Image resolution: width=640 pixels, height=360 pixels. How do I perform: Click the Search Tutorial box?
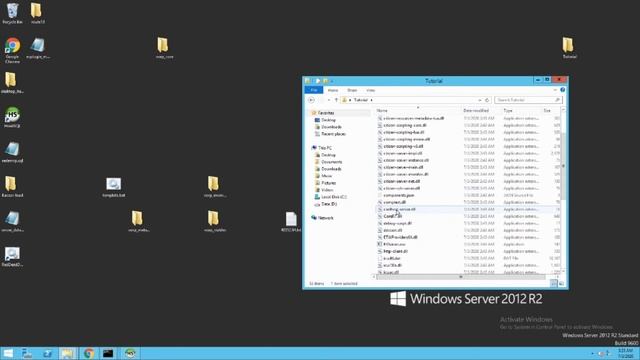528,100
